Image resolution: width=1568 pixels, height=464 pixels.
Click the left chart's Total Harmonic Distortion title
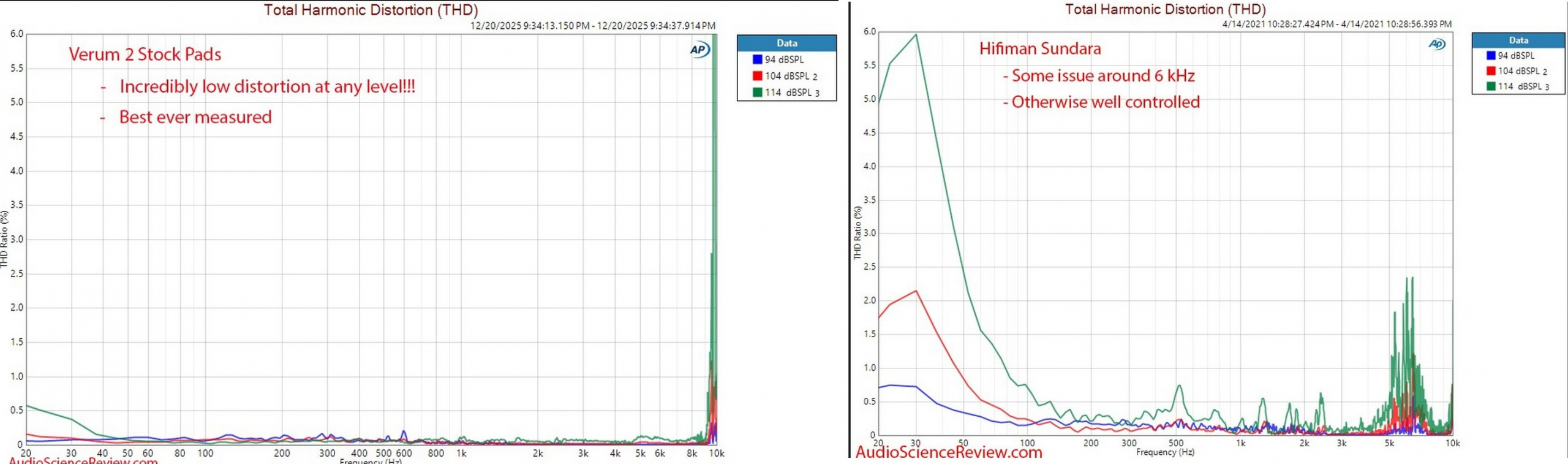click(x=371, y=10)
